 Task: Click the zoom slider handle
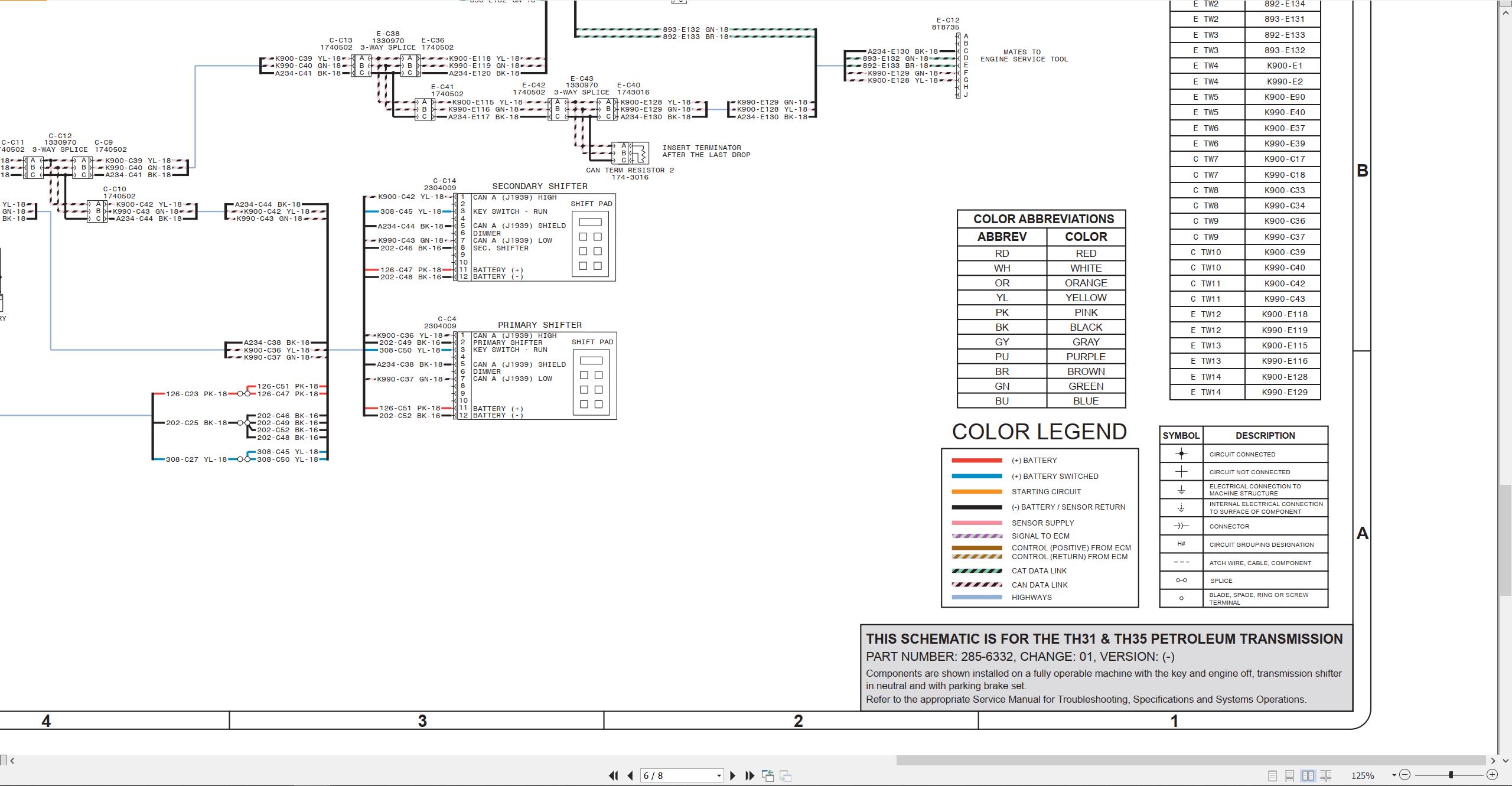point(1451,775)
